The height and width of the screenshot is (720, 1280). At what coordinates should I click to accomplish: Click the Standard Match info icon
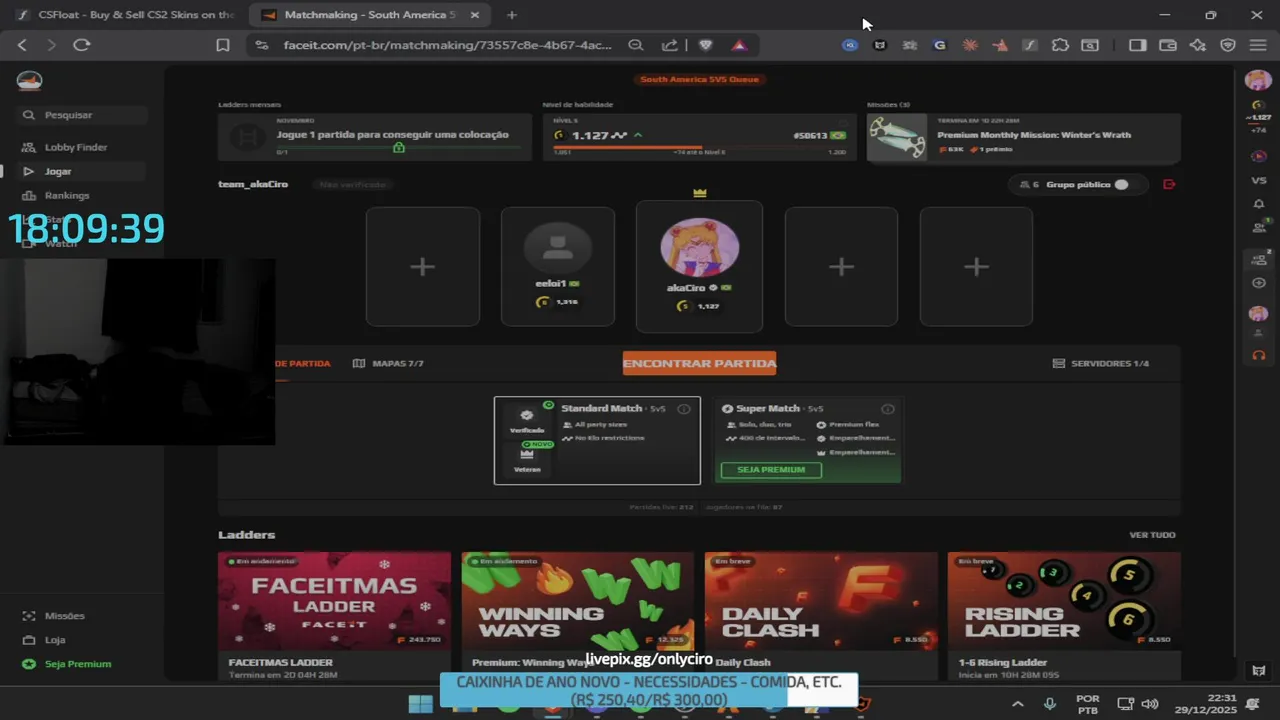pos(684,409)
